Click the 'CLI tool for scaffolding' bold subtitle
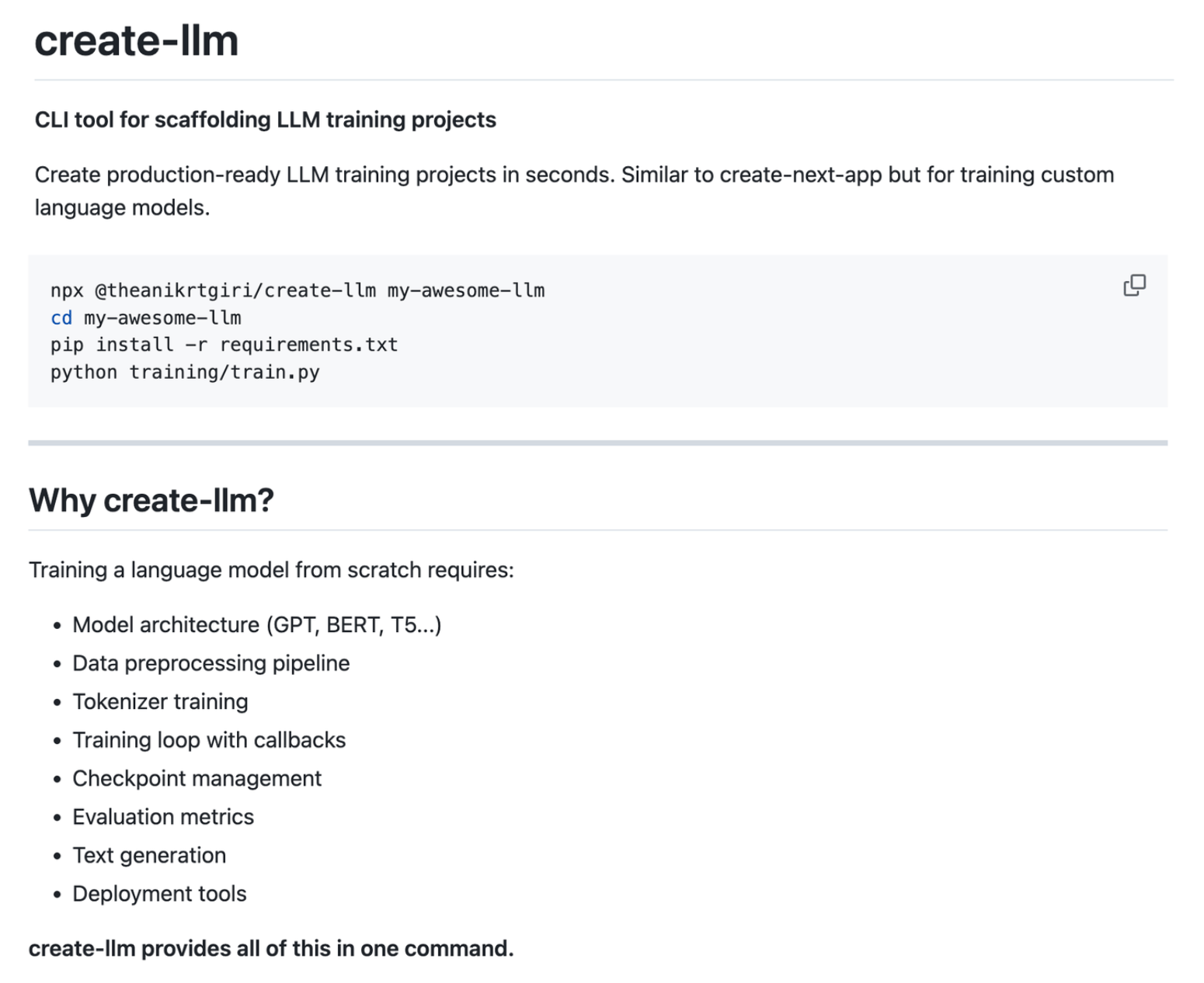Screen dimensions: 1204x983 (265, 120)
